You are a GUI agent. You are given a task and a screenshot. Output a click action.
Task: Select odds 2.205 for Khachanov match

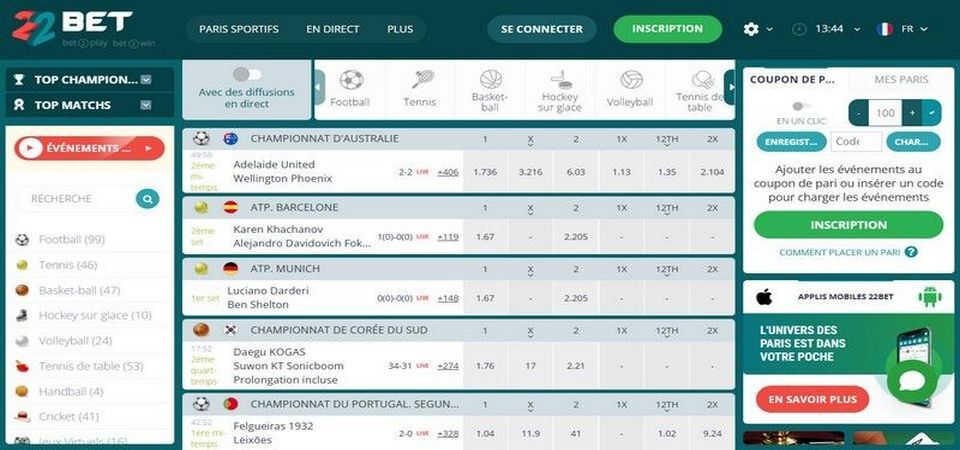(x=576, y=236)
